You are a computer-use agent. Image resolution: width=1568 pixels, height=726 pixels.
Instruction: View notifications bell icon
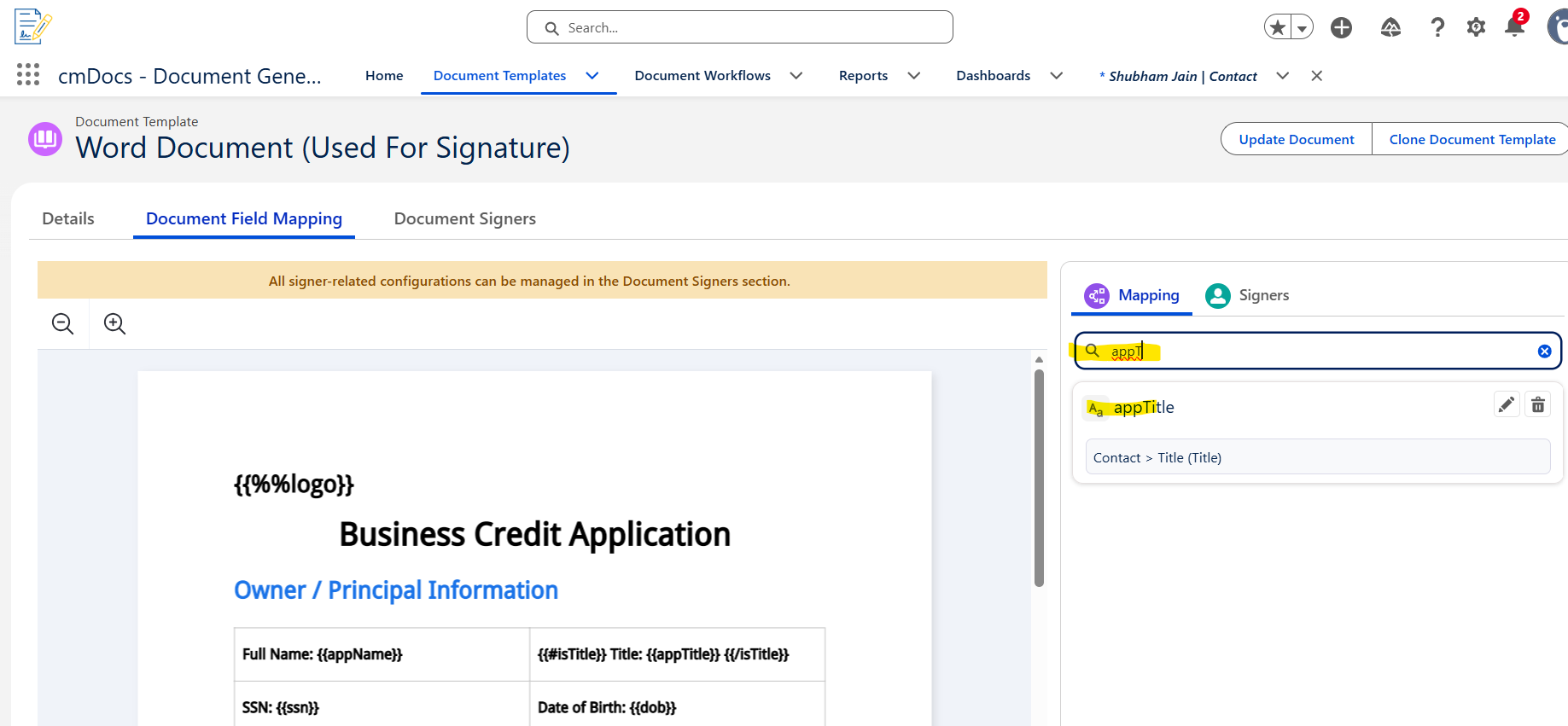[x=1515, y=26]
